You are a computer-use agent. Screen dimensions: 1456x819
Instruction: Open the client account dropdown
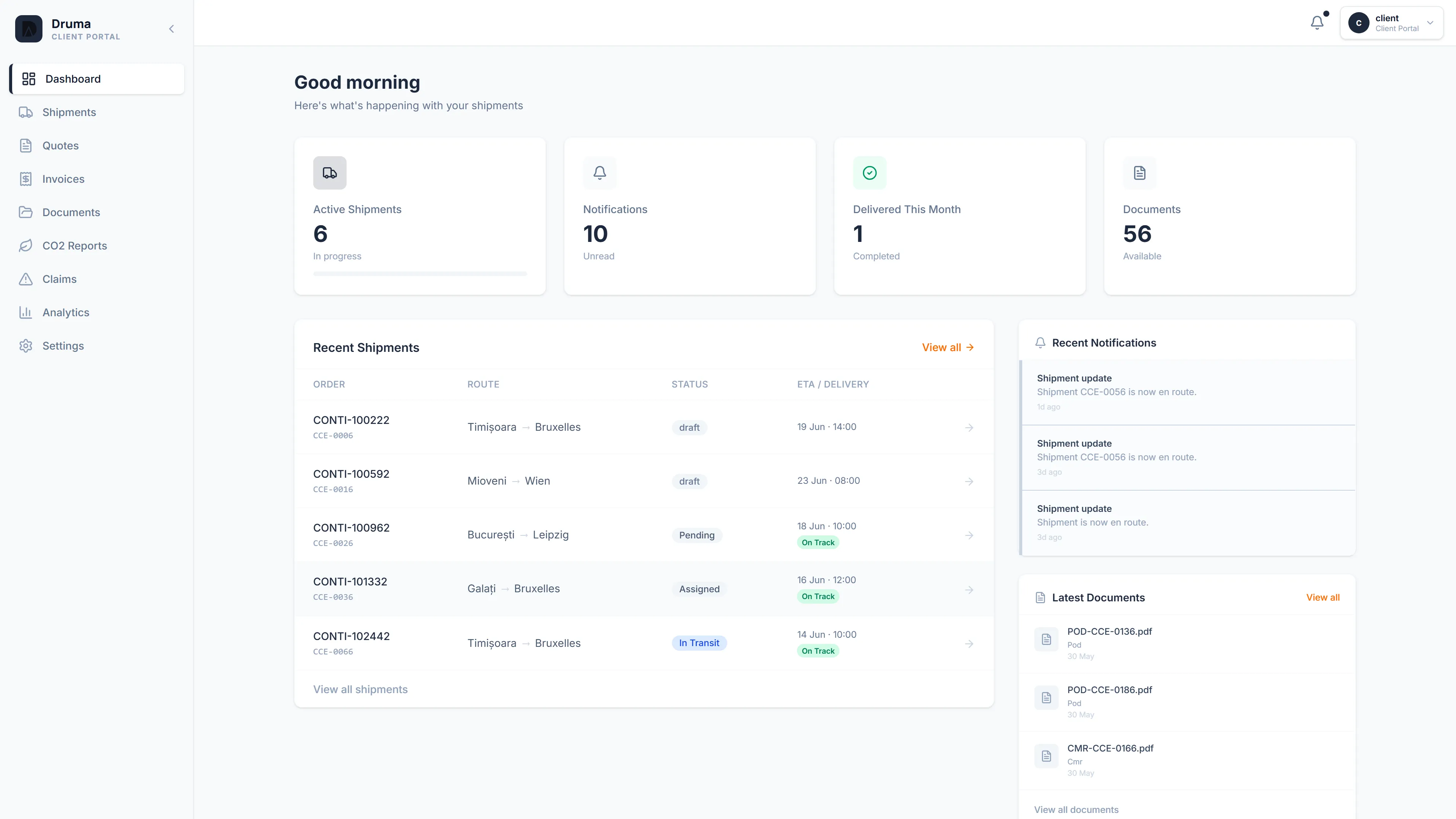1391,23
